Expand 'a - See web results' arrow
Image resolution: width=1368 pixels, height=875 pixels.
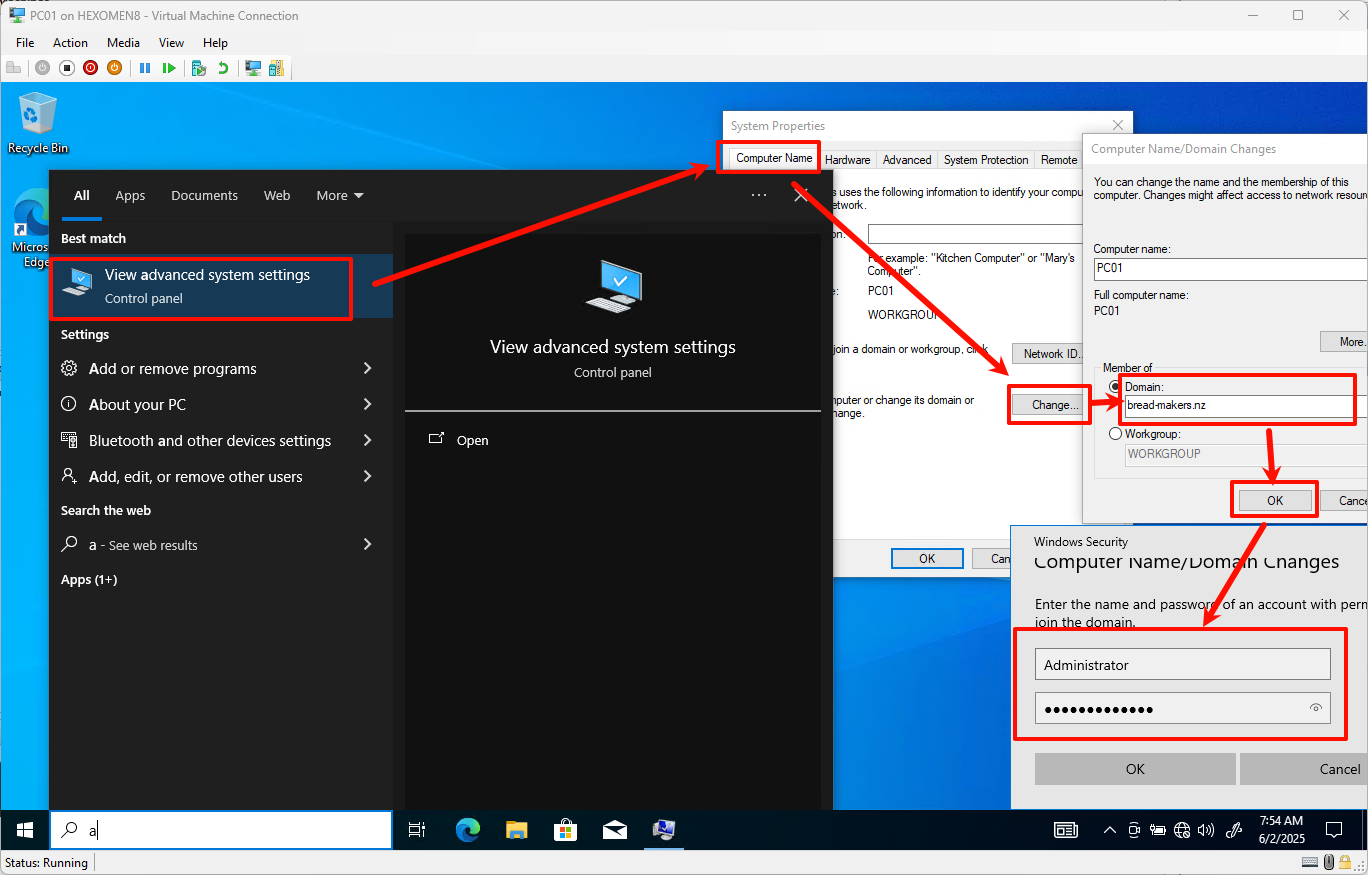pyautogui.click(x=367, y=545)
